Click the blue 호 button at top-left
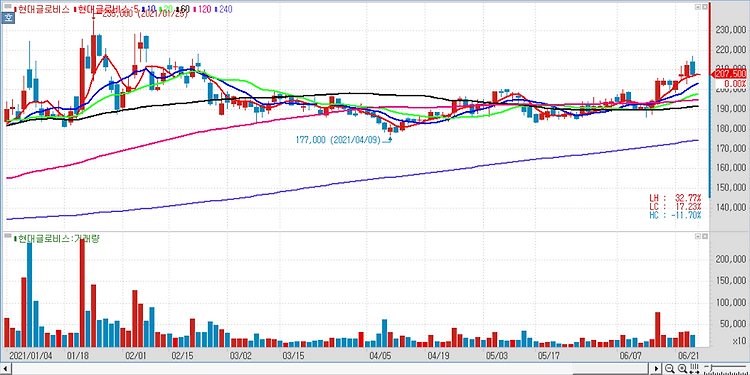The width and height of the screenshot is (750, 375). pos(8,18)
